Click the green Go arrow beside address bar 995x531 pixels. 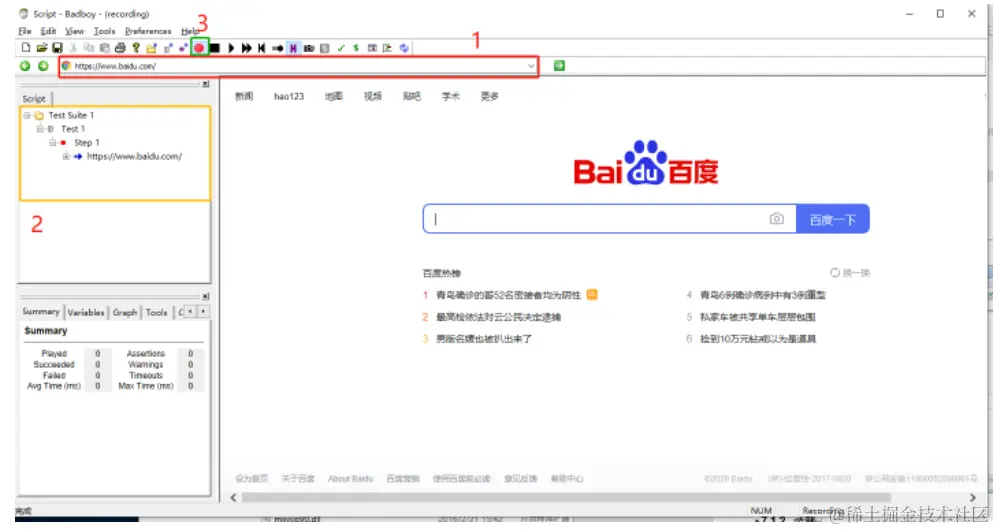pyautogui.click(x=559, y=65)
